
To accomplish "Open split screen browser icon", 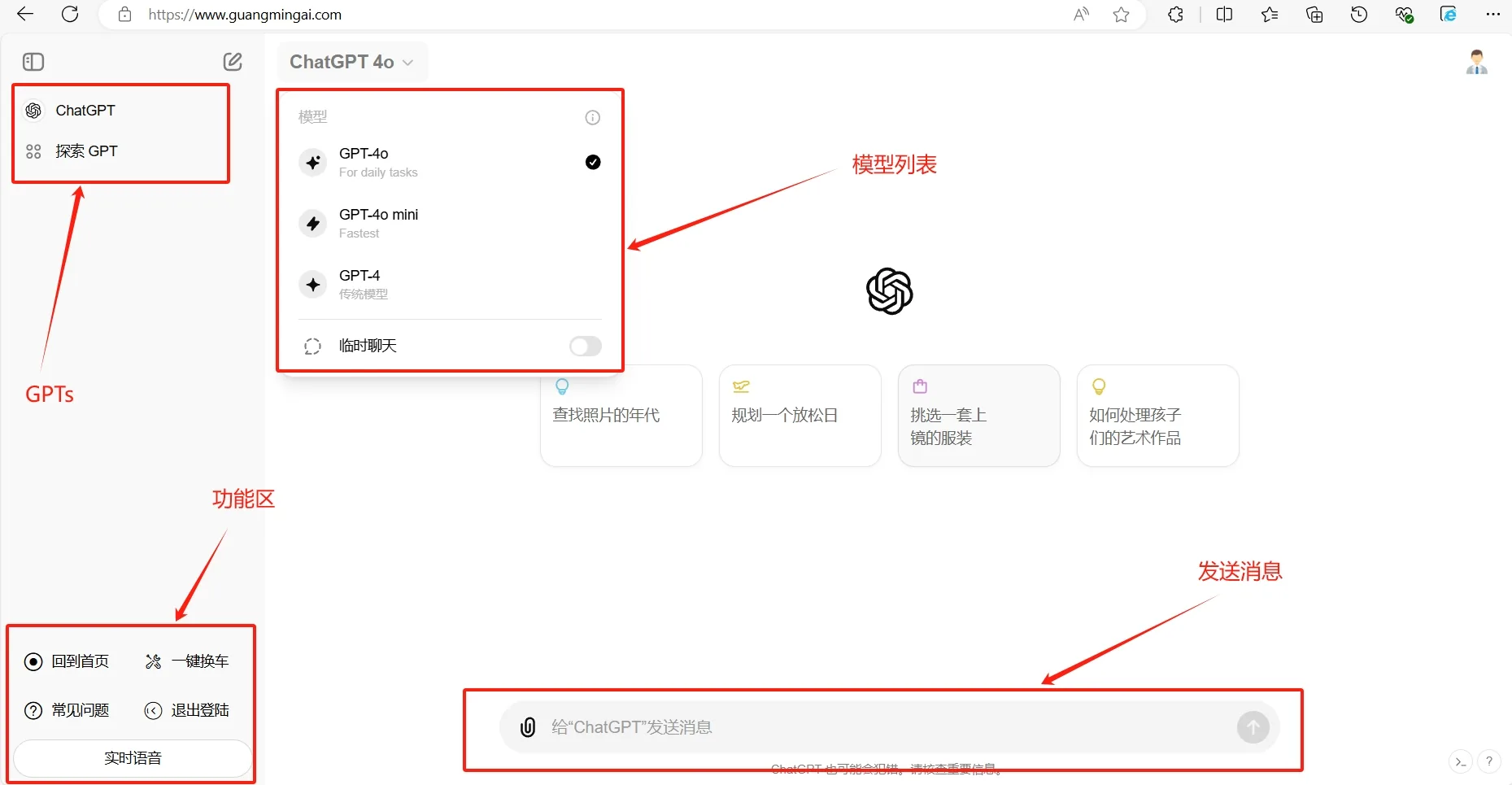I will 1224,15.
